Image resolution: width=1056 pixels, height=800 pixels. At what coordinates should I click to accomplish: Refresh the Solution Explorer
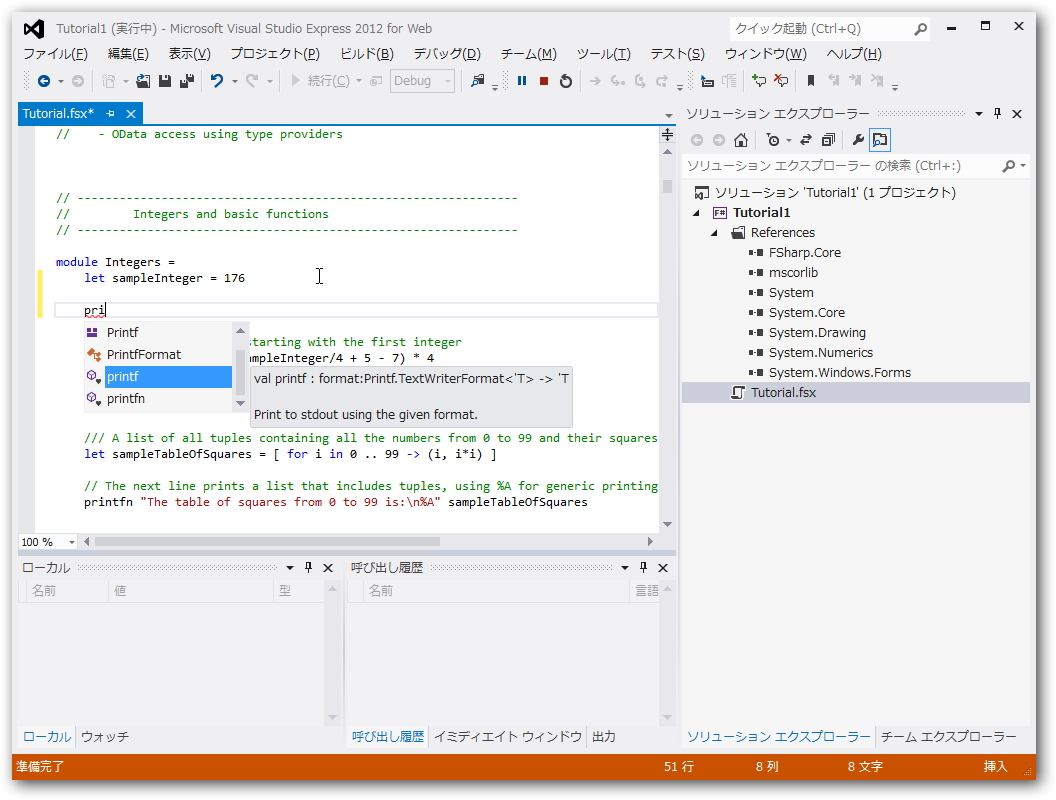click(806, 140)
